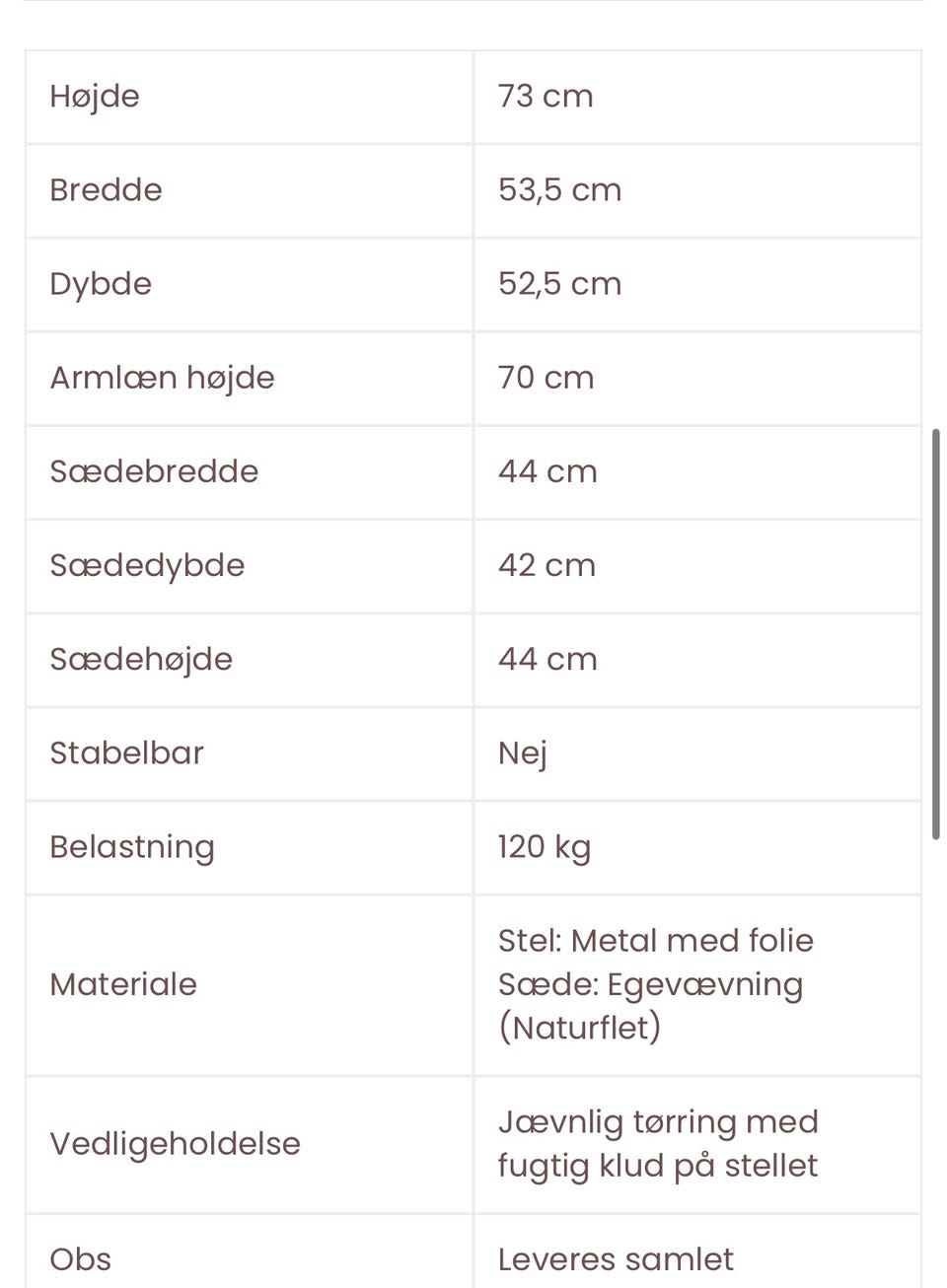Select the 53,5 cm width value
The image size is (947, 1288).
(x=559, y=190)
